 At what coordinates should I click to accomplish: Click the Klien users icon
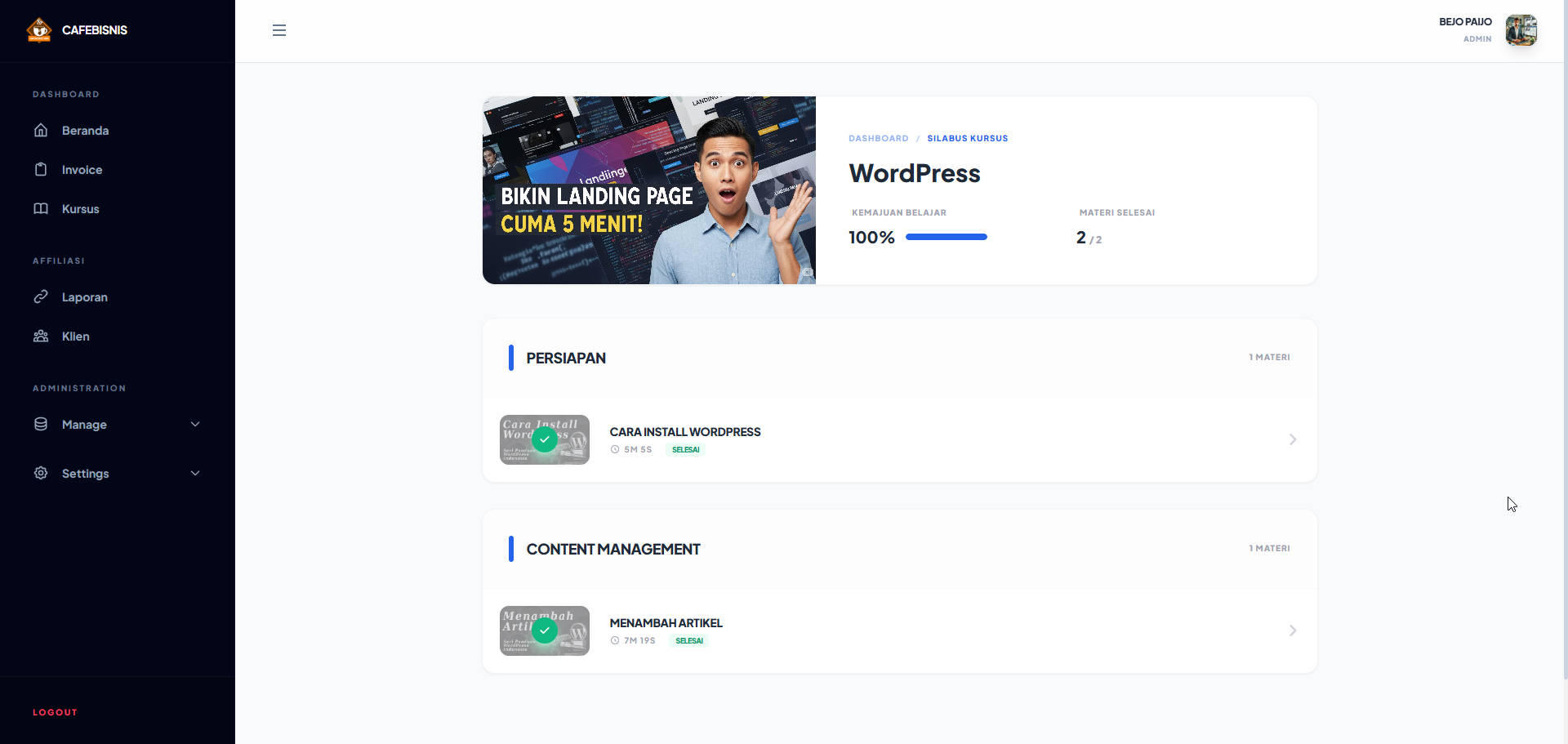41,336
